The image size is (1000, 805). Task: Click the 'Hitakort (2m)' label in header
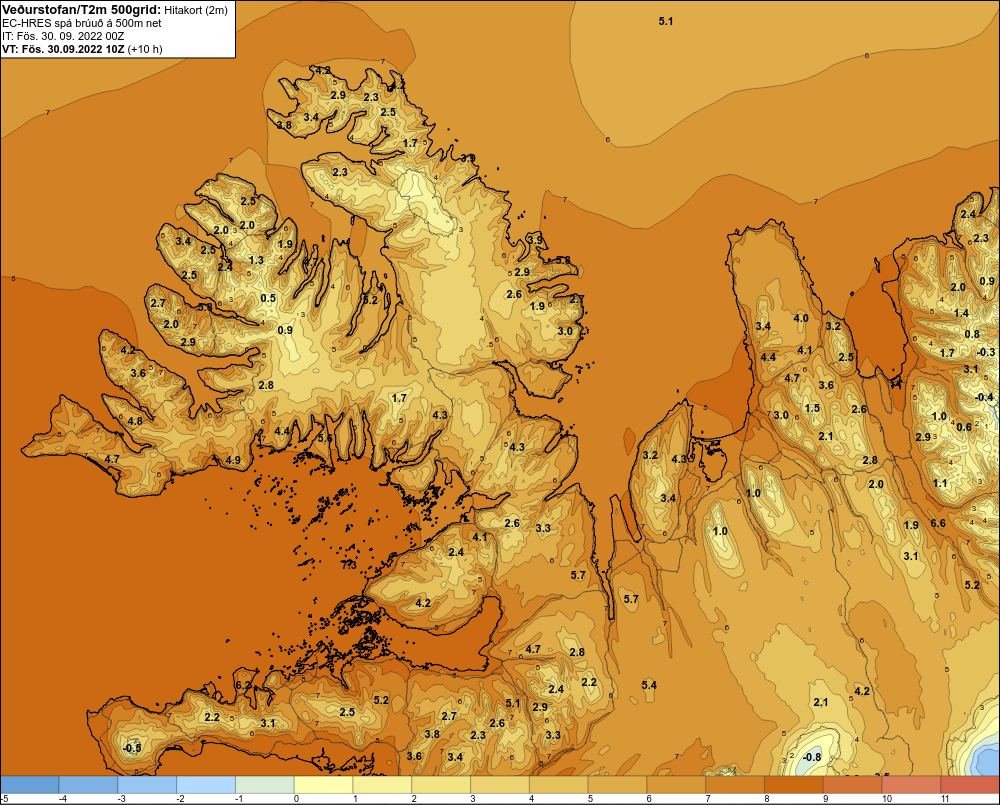(x=196, y=10)
